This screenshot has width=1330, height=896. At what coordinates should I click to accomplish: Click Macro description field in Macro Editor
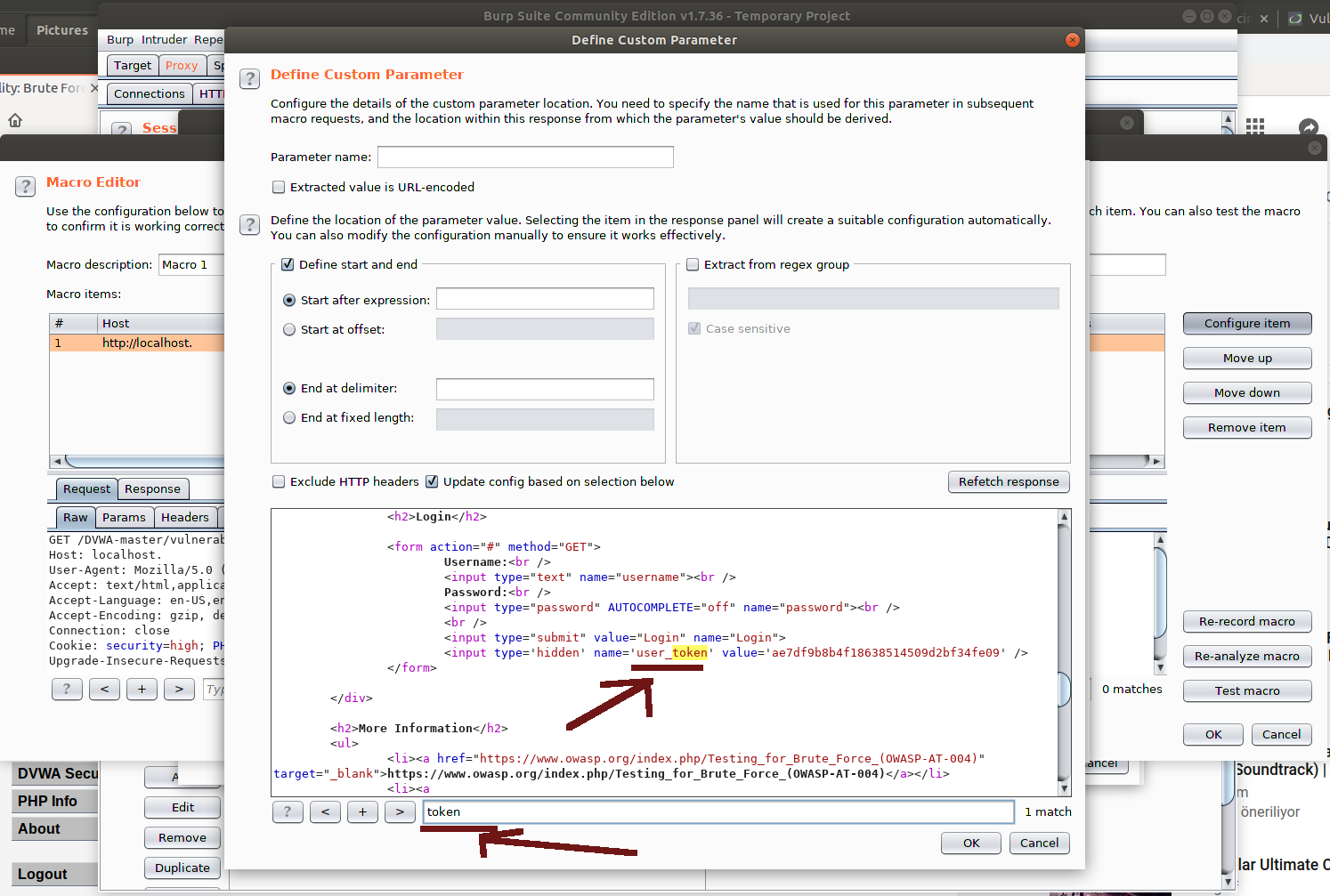[x=191, y=264]
